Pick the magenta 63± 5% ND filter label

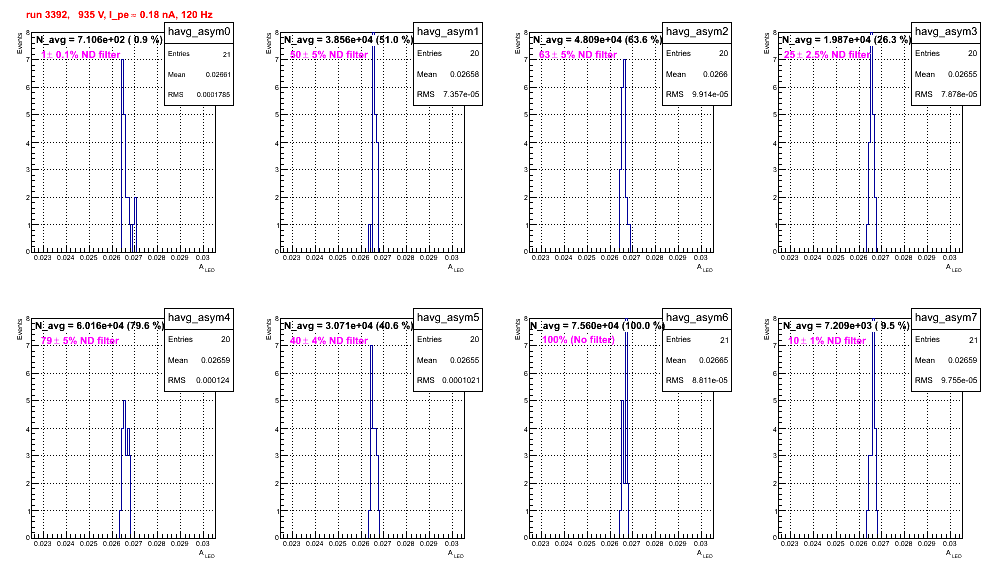pyautogui.click(x=578, y=55)
